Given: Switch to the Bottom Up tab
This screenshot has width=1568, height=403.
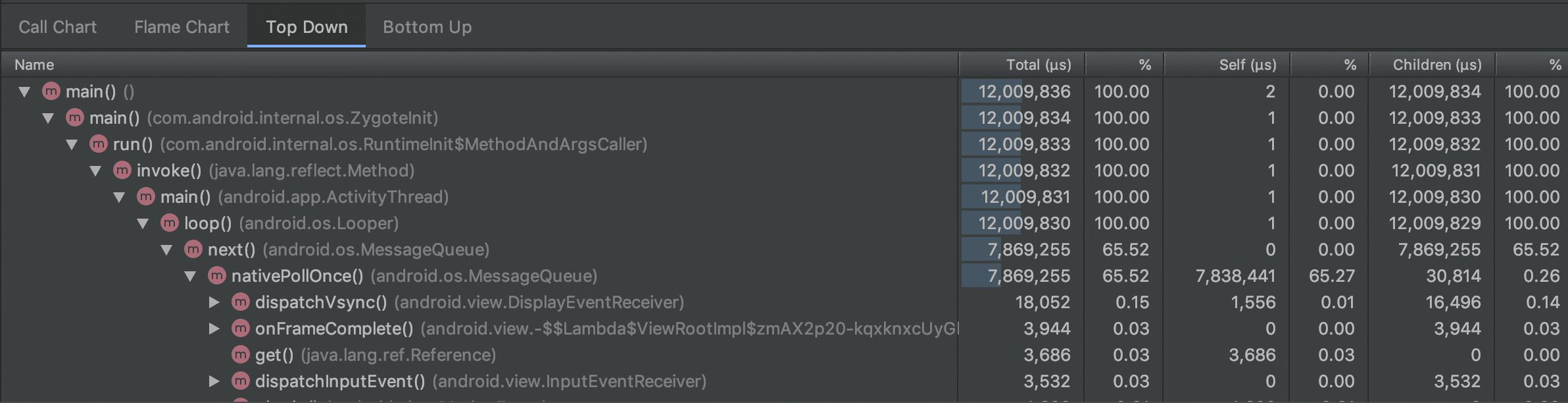Looking at the screenshot, I should (x=427, y=27).
